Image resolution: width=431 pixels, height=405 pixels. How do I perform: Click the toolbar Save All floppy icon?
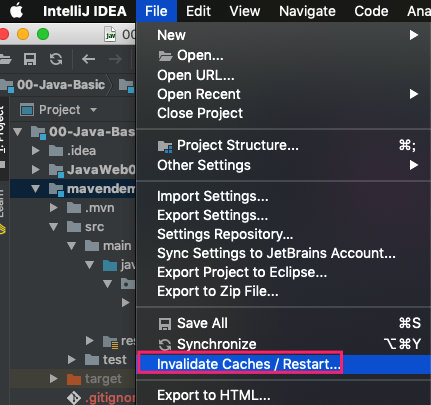click(30, 59)
